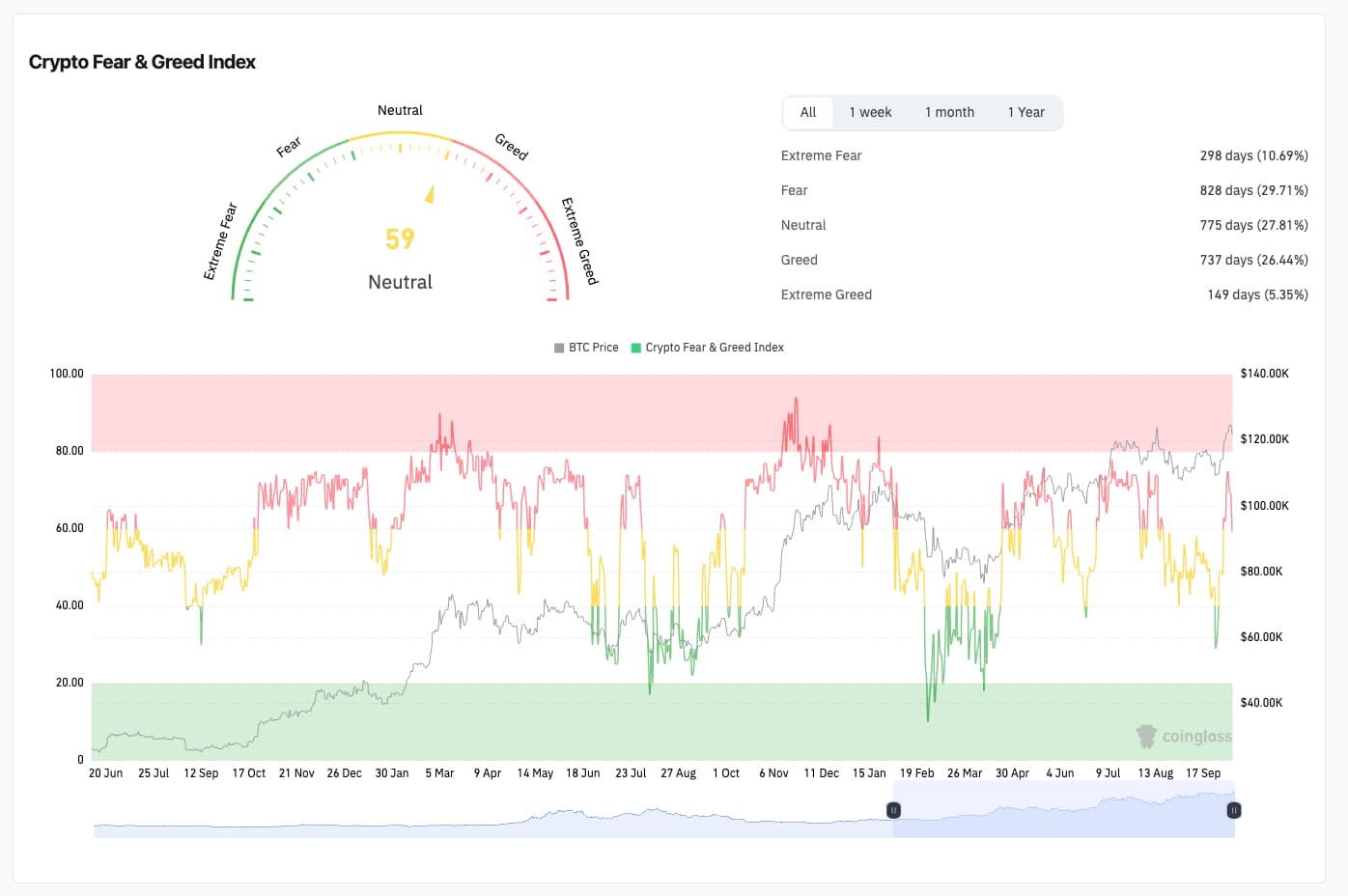
Task: Select the 1 Year range tab
Action: [1025, 112]
